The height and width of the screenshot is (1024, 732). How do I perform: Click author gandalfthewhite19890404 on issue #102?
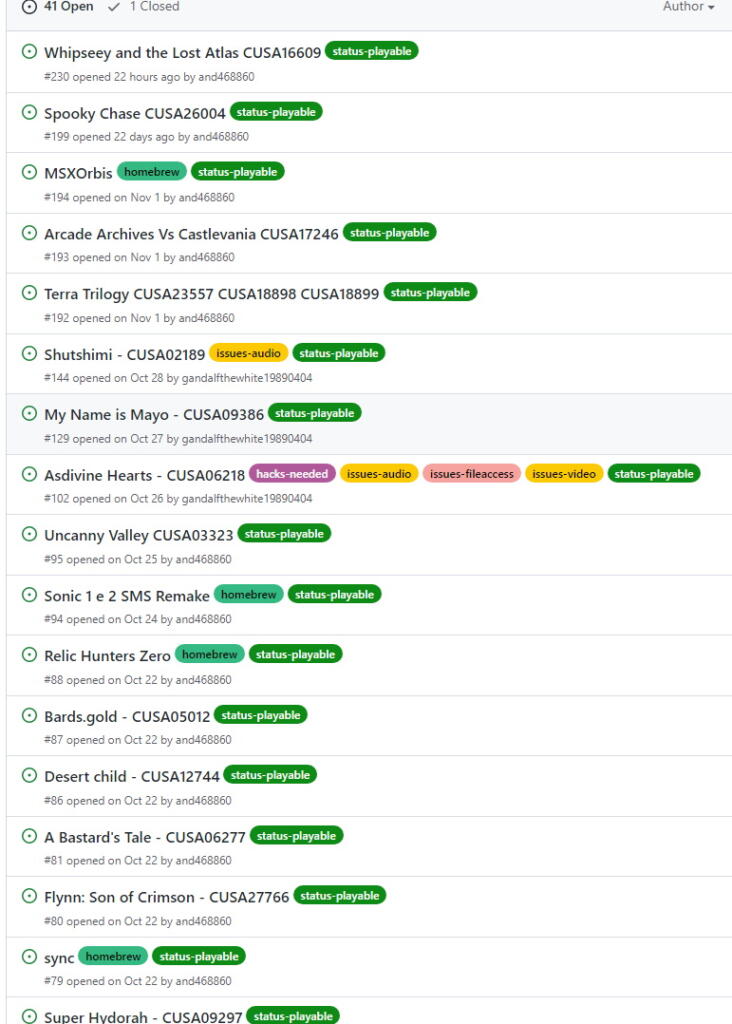coord(247,499)
